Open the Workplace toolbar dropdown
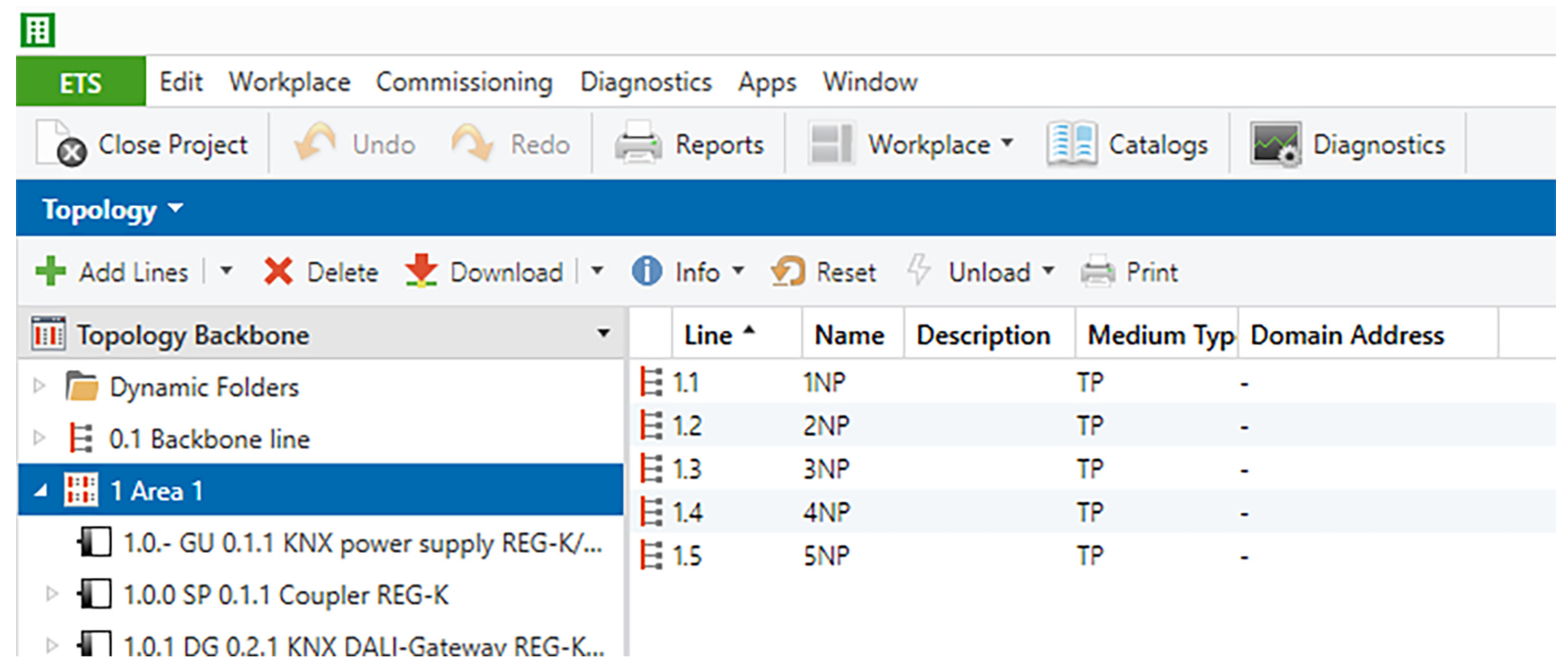This screenshot has height=670, width=1568. [1007, 143]
